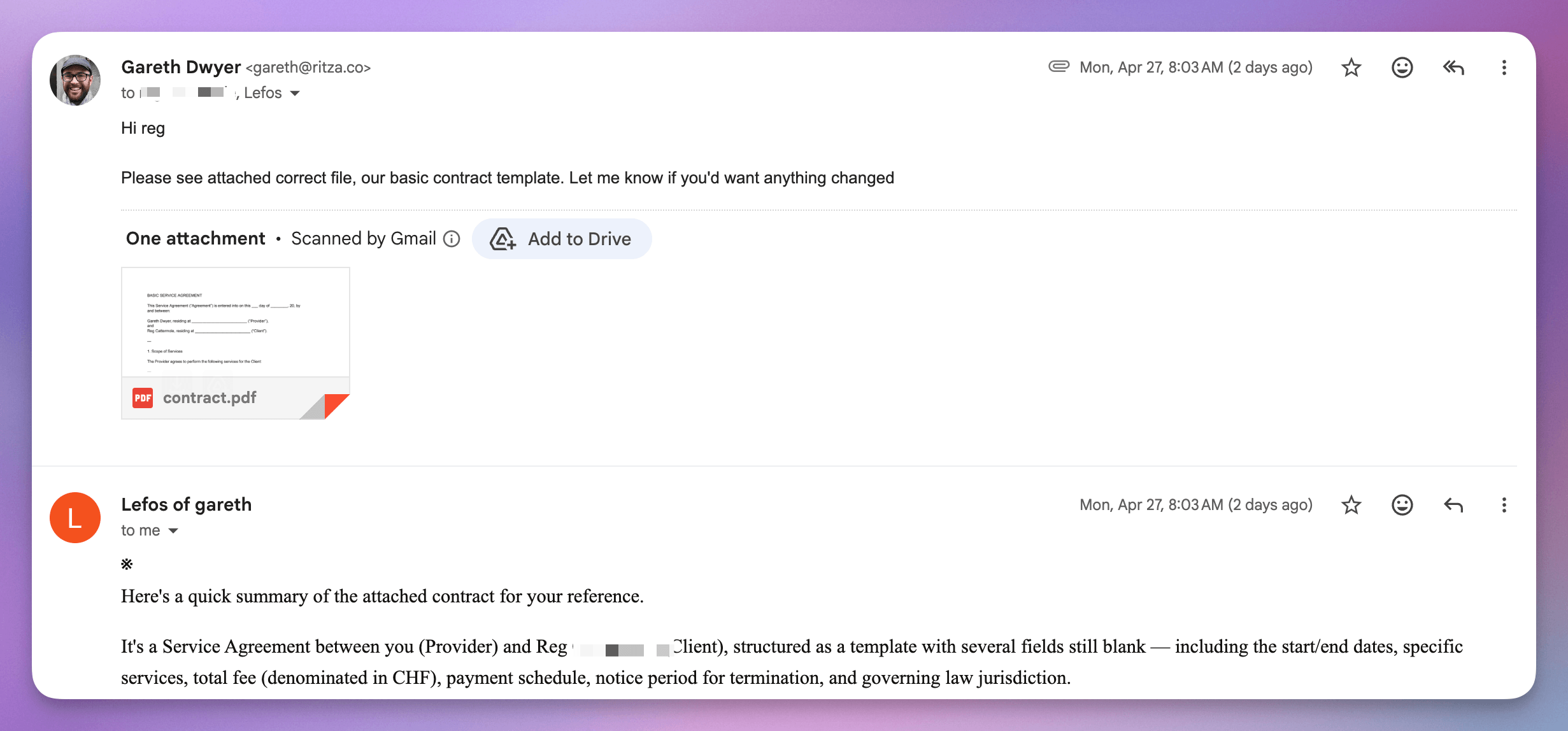Open the contract.pdf attachment preview

(x=235, y=322)
